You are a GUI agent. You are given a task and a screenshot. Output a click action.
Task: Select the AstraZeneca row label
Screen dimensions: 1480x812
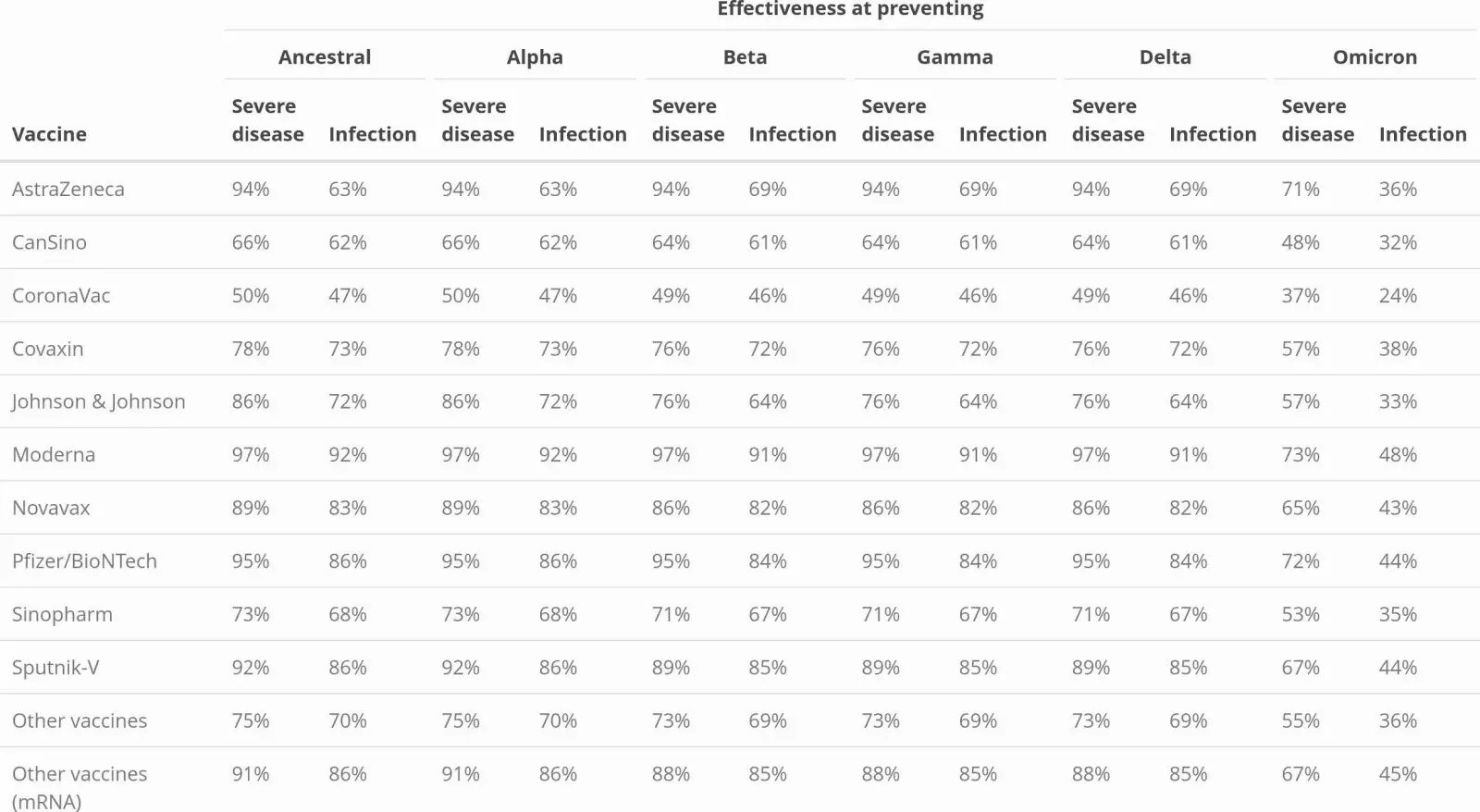coord(68,190)
